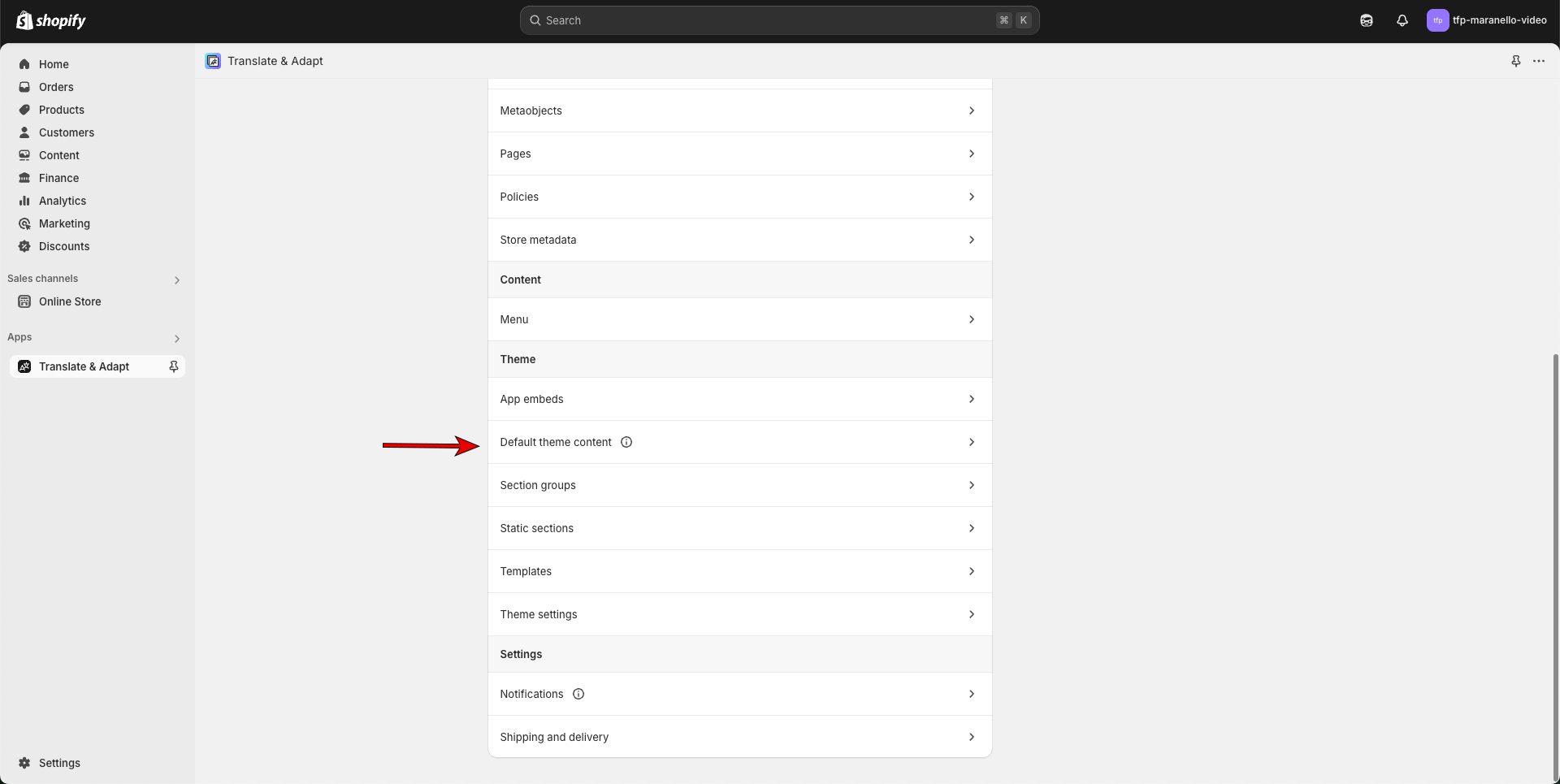This screenshot has height=784, width=1560.
Task: Toggle the pin on Translate & Adapt sidebar entry
Action: (x=173, y=366)
